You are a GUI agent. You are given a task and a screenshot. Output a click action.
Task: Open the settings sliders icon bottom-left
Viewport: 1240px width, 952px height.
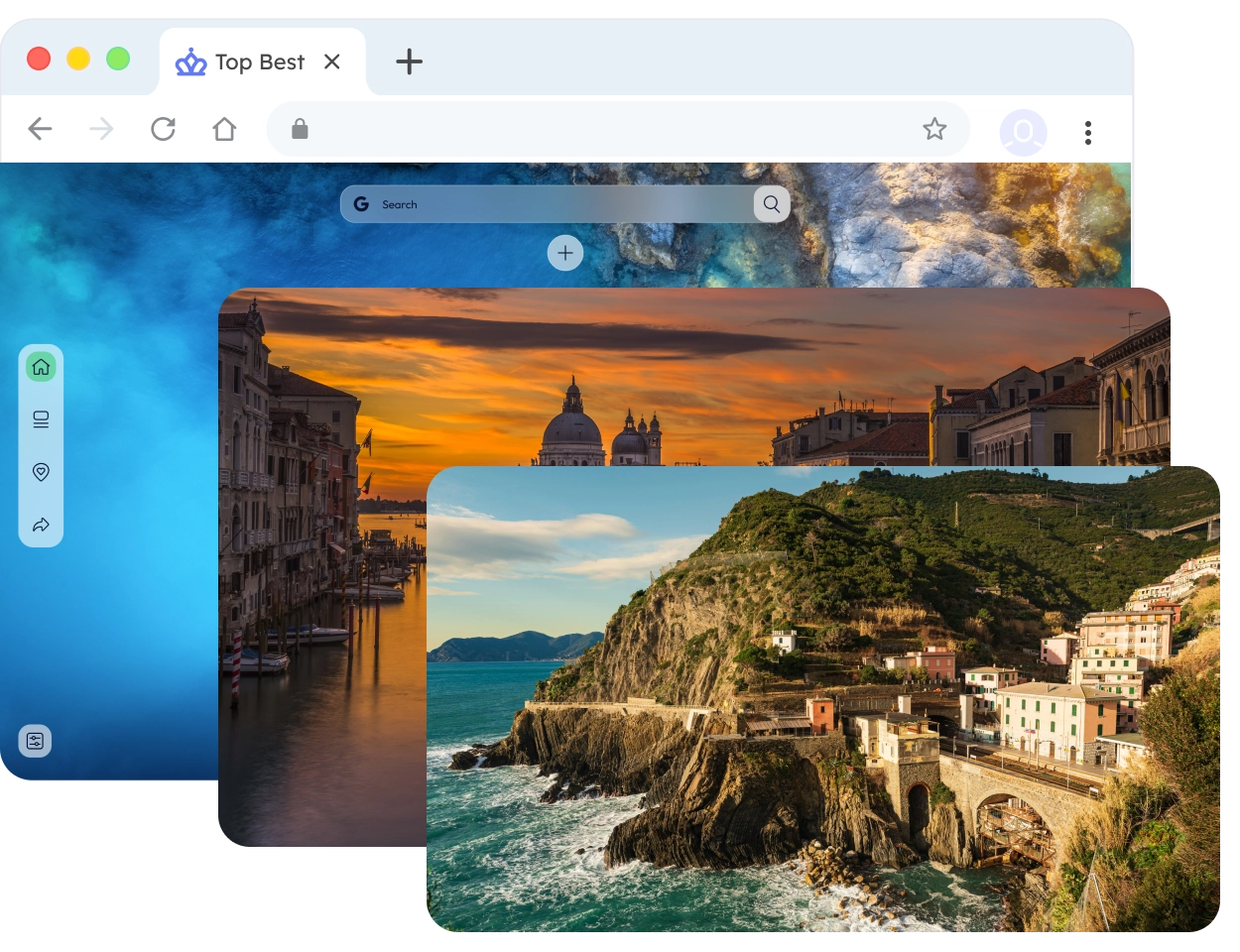(36, 741)
